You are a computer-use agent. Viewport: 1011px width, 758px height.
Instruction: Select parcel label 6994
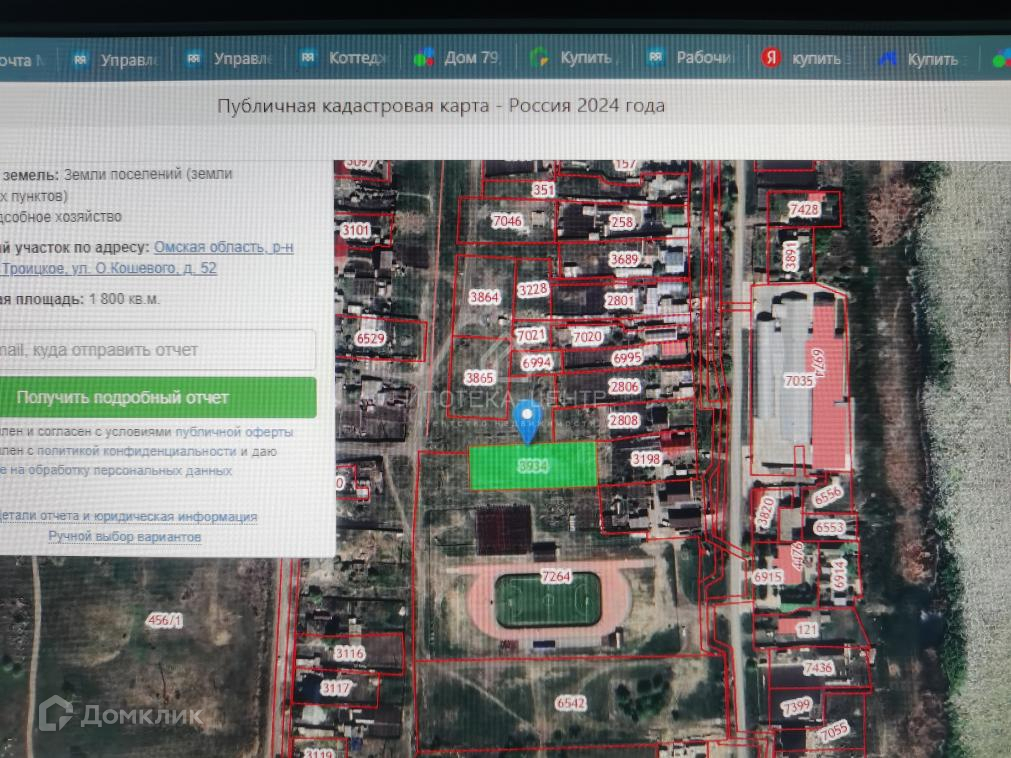[537, 363]
